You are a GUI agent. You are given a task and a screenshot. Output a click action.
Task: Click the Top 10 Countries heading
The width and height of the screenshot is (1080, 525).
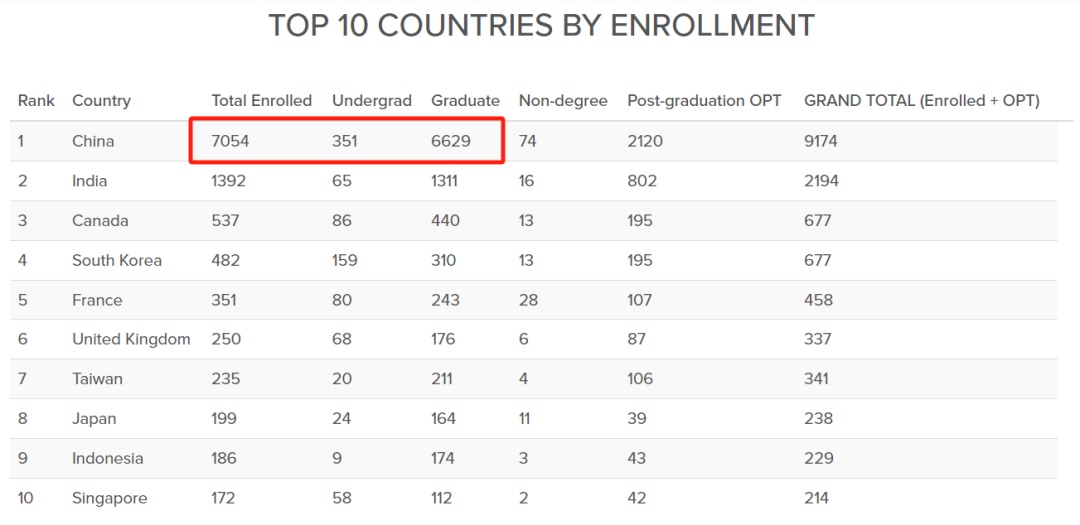[541, 26]
